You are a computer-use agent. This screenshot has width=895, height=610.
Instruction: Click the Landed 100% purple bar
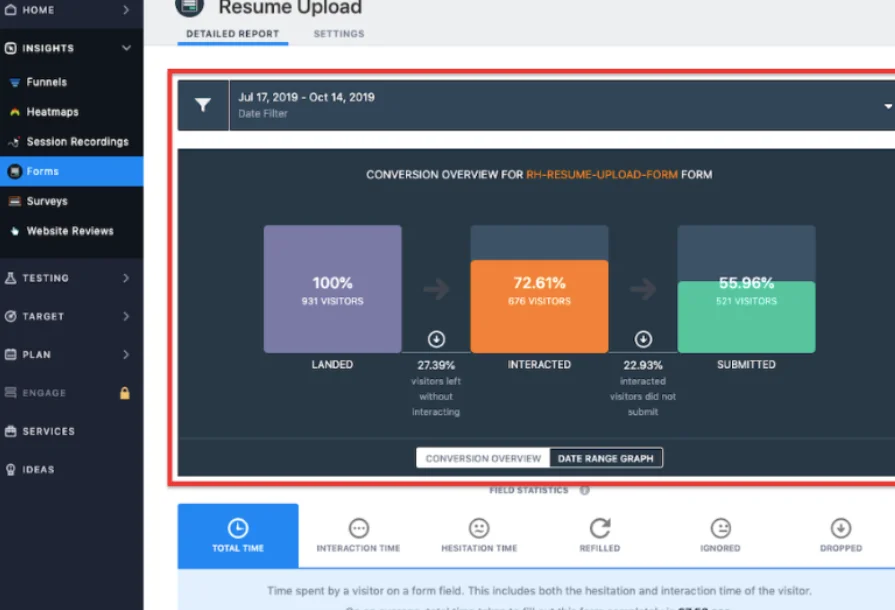[332, 289]
